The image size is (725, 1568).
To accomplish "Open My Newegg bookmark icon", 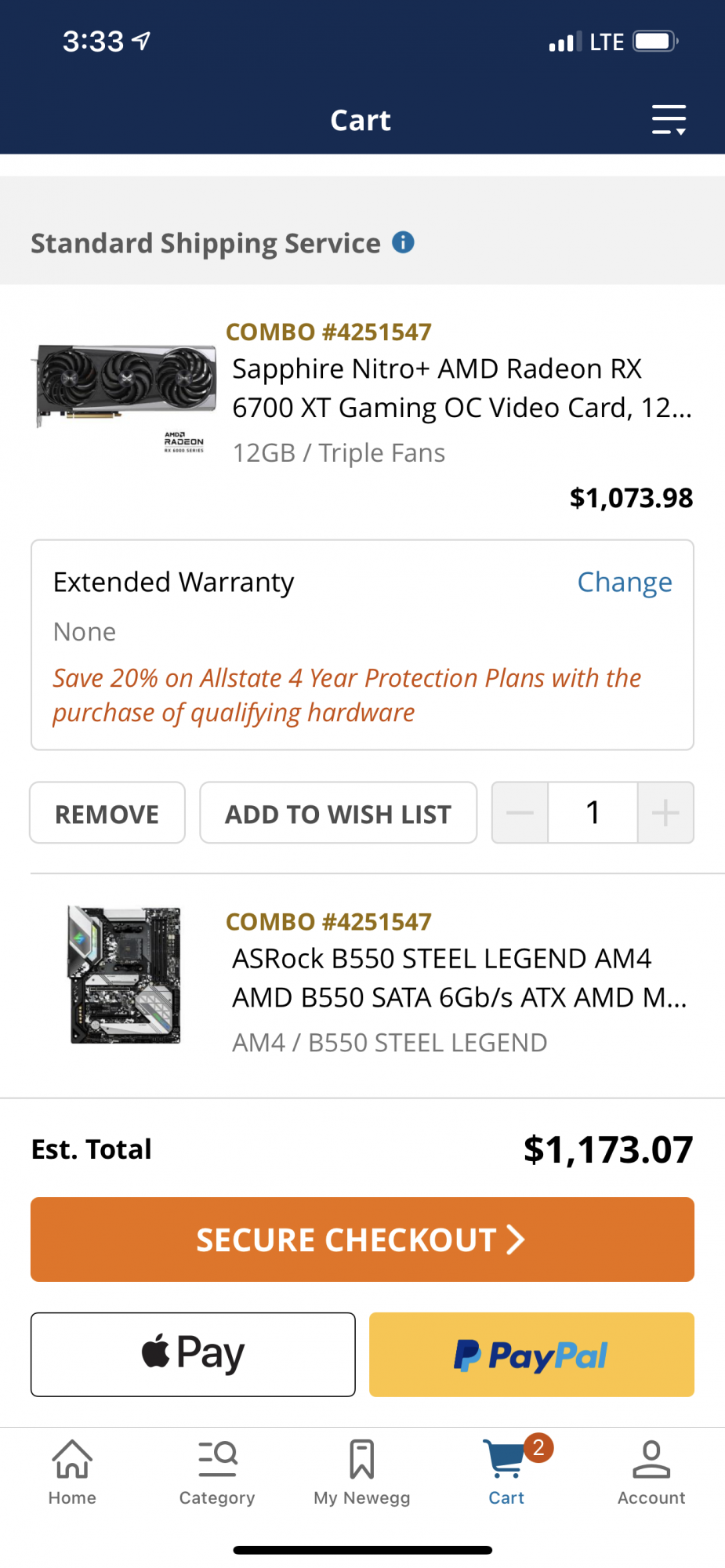I will pyautogui.click(x=361, y=1472).
